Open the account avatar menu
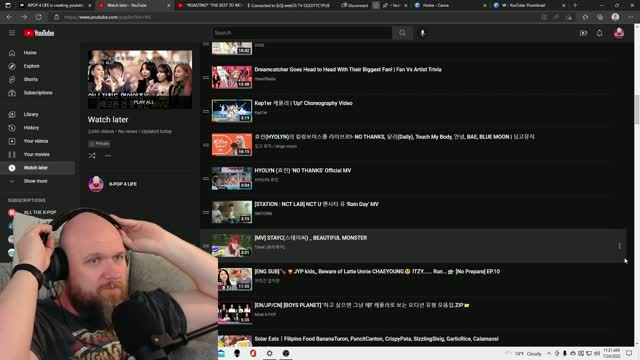This screenshot has width=640, height=360. [x=619, y=33]
